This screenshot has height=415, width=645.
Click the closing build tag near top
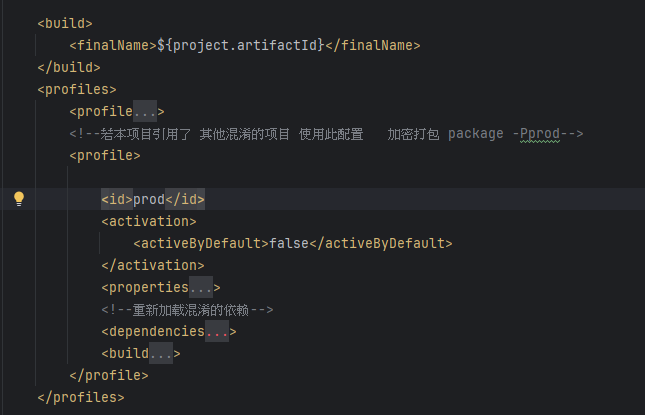click(69, 67)
